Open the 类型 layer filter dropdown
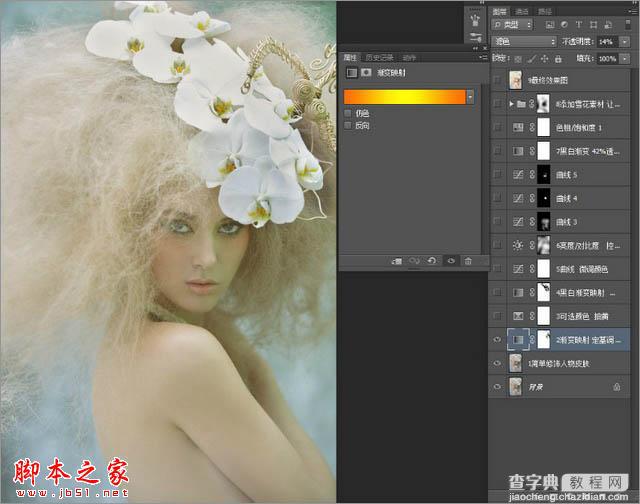Image resolution: width=640 pixels, height=504 pixels. [512, 25]
